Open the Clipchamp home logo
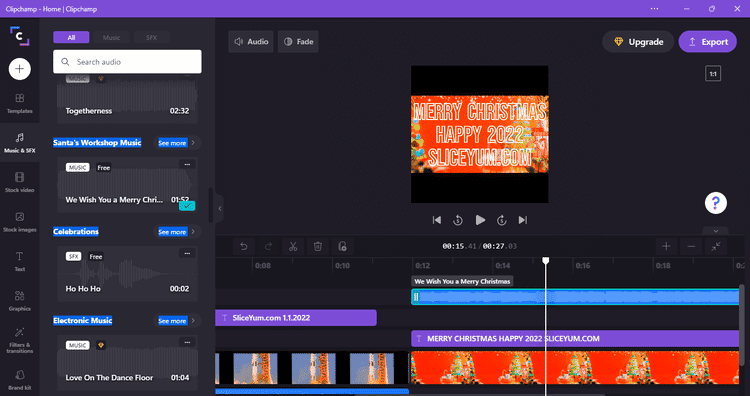750x396 pixels. click(20, 36)
